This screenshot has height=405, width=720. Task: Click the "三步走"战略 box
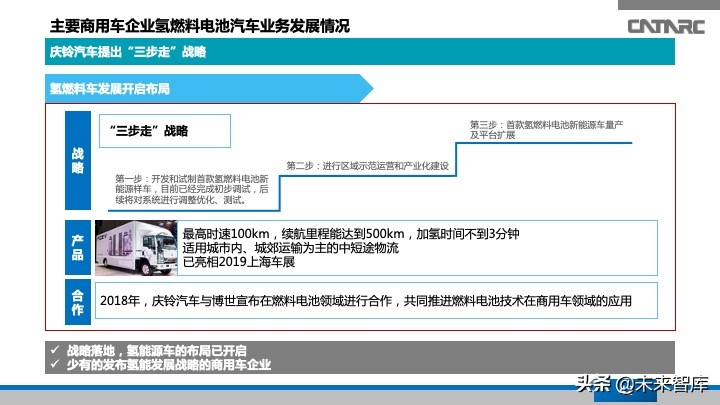coord(165,131)
